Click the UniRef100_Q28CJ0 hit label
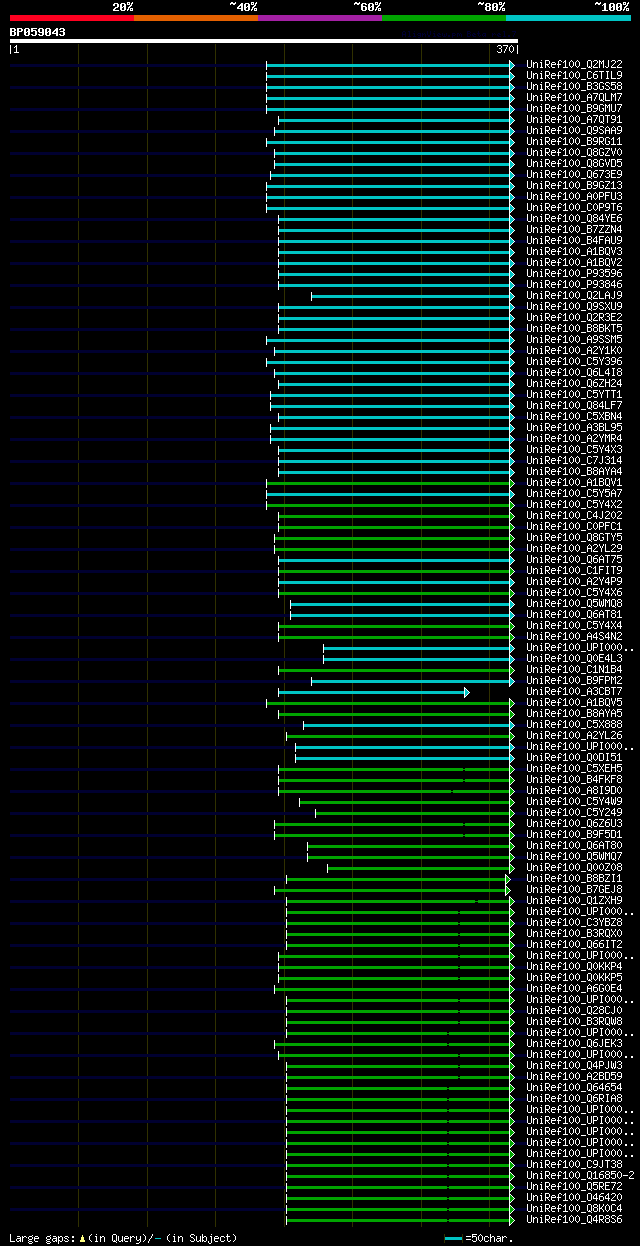Screen dimensions: 640x1246 pyautogui.click(x=574, y=1010)
